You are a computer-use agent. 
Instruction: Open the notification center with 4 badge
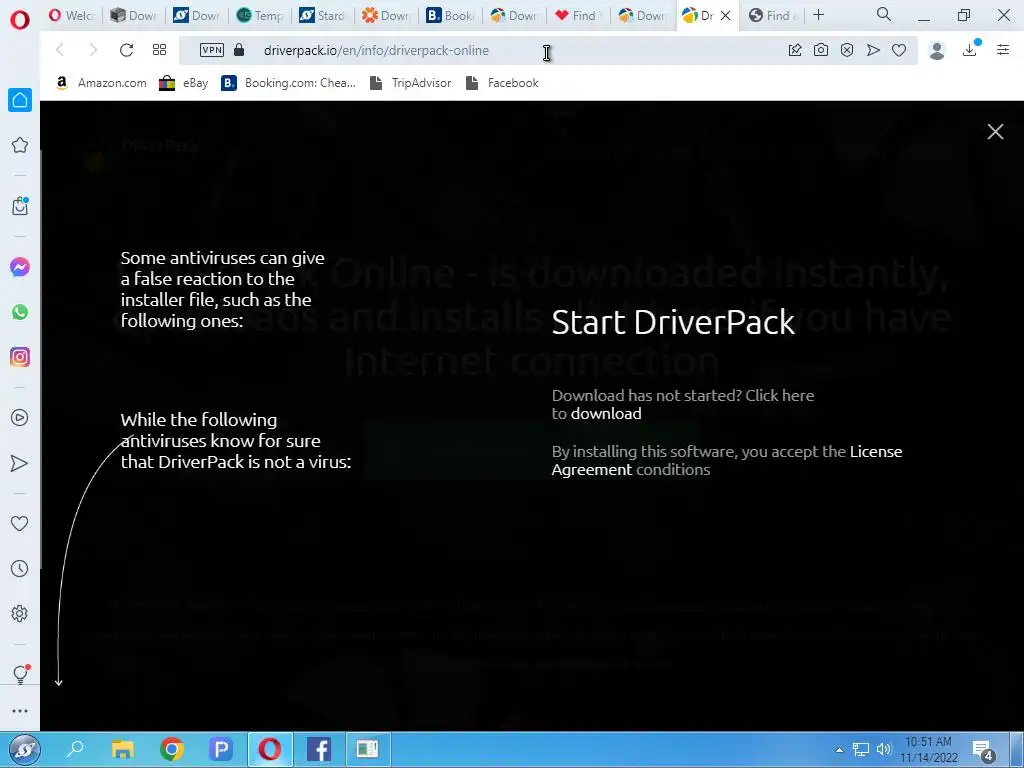tap(982, 750)
